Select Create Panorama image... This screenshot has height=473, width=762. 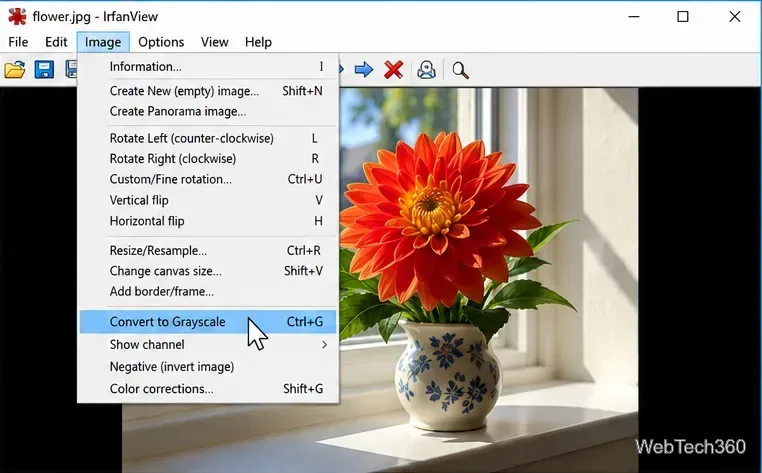(x=208, y=111)
